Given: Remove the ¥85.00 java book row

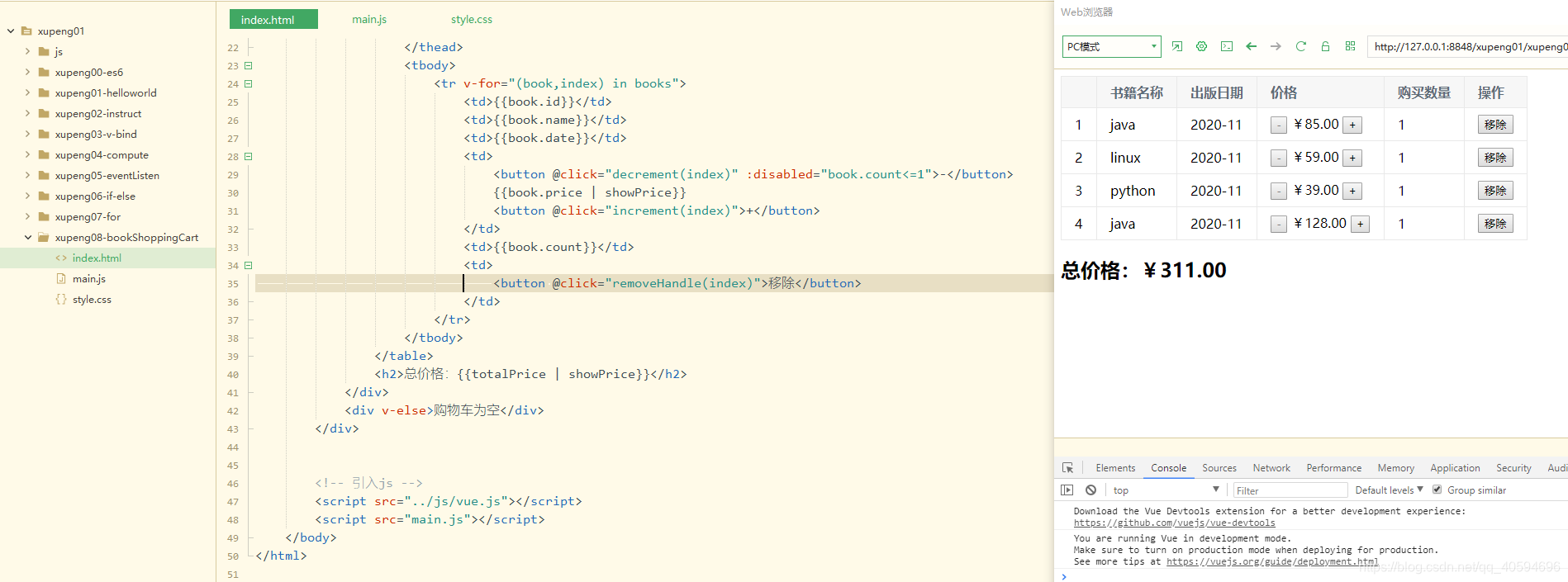Looking at the screenshot, I should (x=1495, y=125).
